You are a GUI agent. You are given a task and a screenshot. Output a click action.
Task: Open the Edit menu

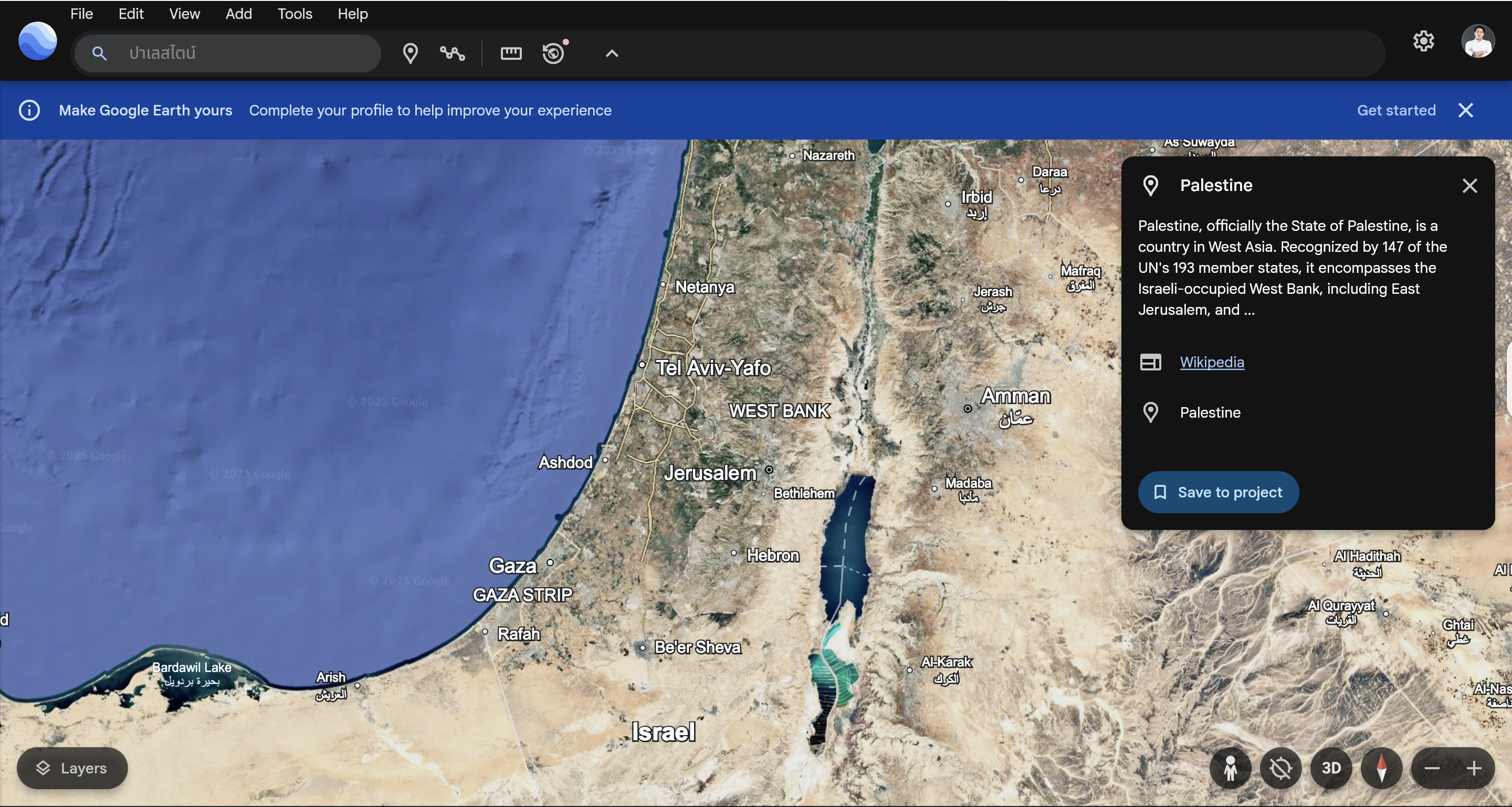pyautogui.click(x=131, y=14)
